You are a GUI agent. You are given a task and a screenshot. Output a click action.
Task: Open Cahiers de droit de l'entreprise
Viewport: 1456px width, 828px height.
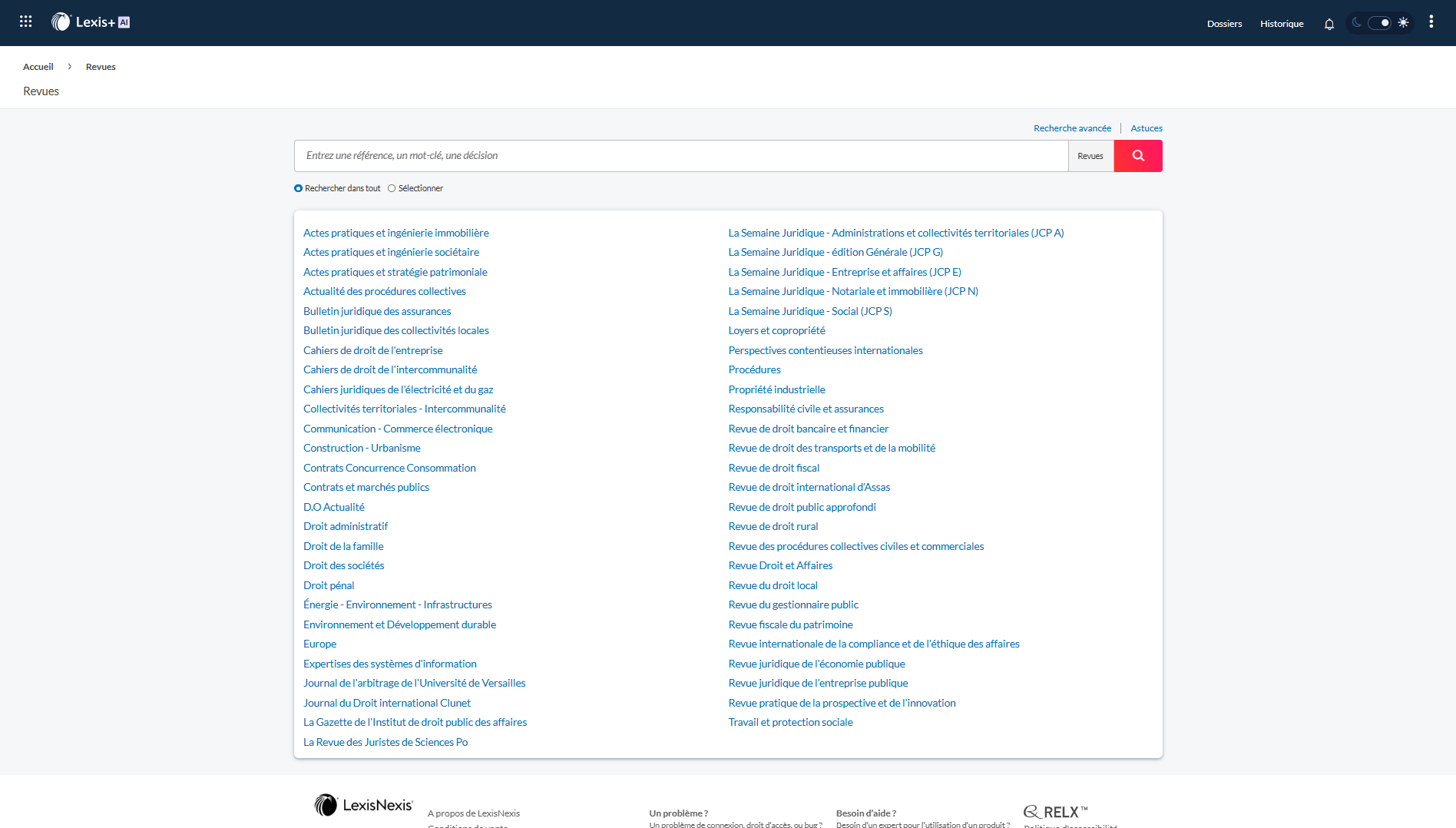point(373,350)
